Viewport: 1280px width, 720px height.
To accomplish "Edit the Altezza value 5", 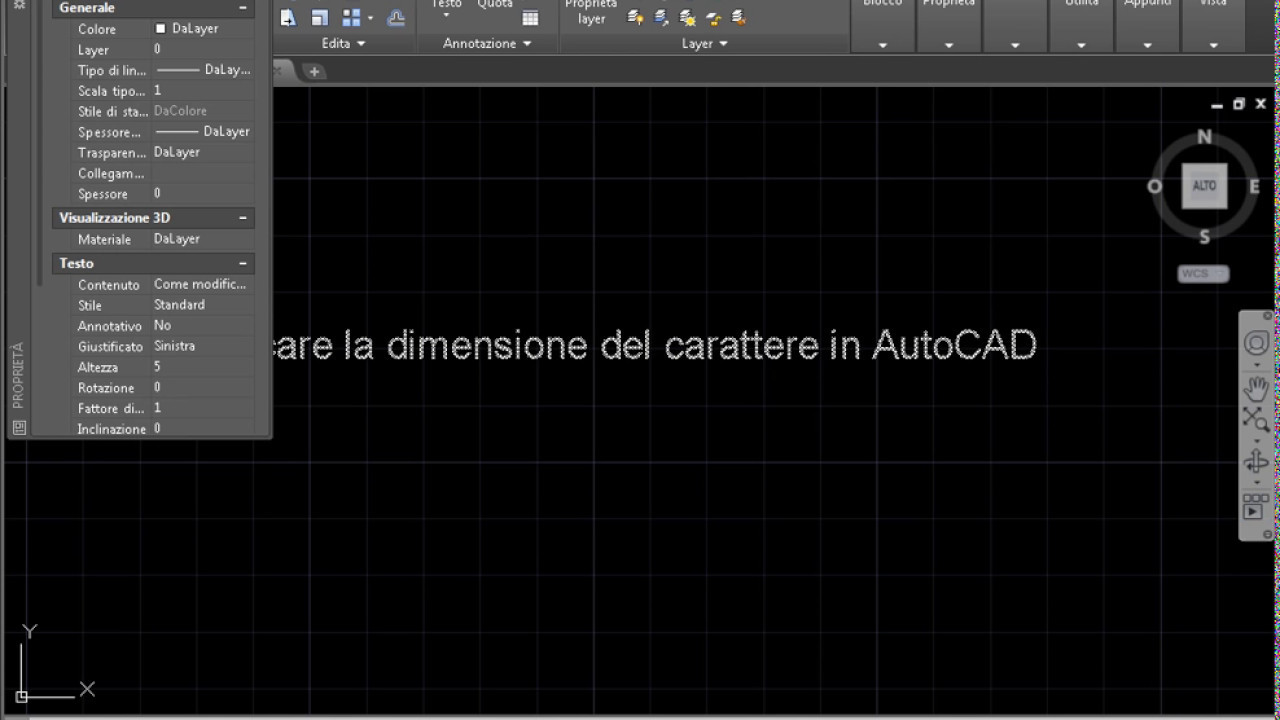I will pos(203,367).
